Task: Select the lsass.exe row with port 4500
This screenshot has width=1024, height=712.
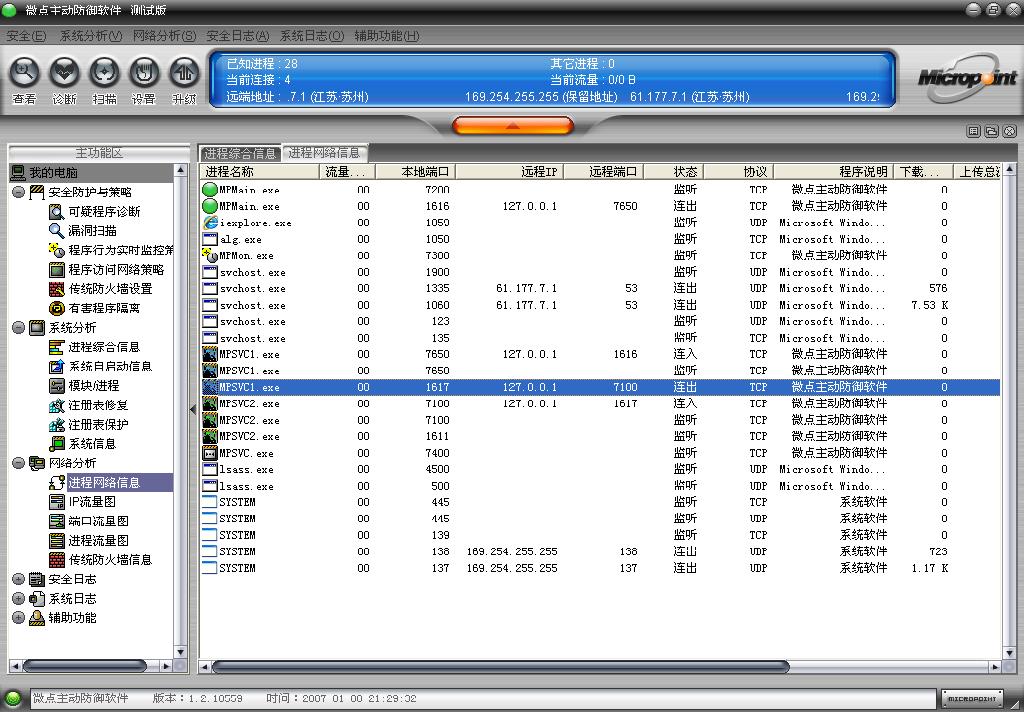Action: (600, 470)
